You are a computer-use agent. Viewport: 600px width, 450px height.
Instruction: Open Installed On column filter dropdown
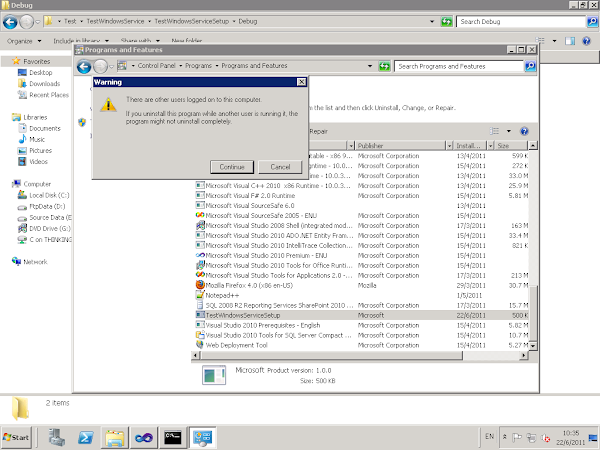pyautogui.click(x=490, y=145)
